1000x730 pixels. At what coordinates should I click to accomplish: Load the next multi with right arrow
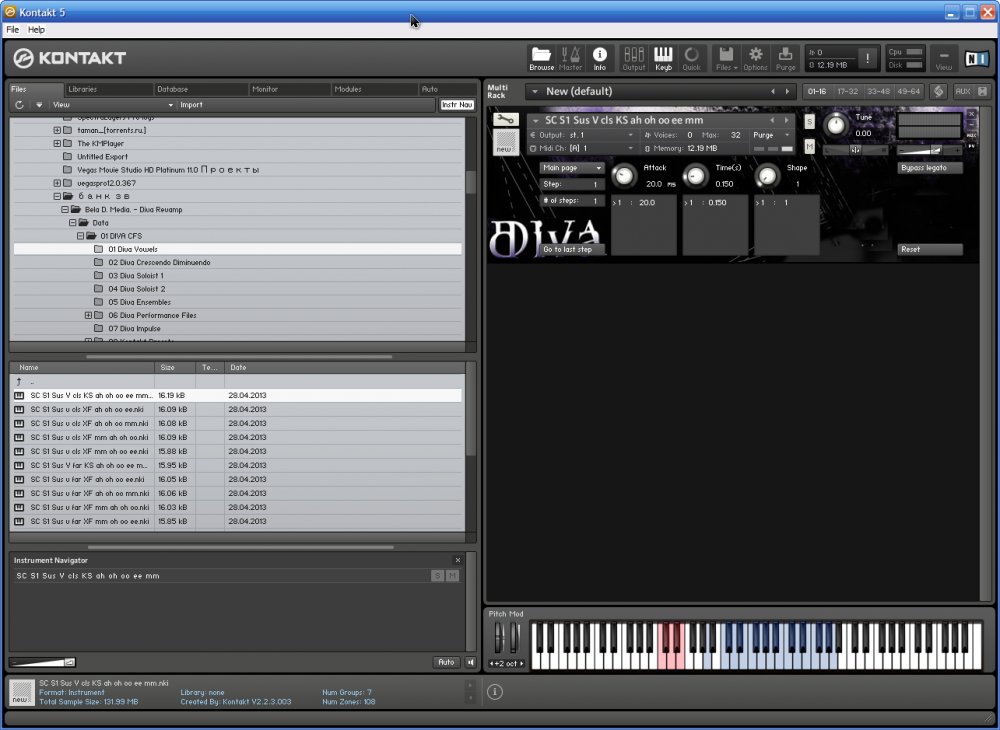pyautogui.click(x=788, y=91)
